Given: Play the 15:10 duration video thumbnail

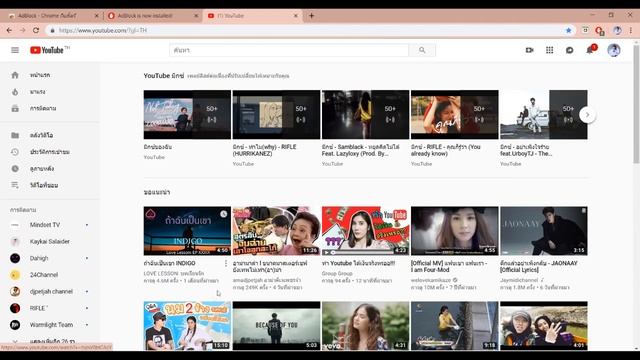Looking at the screenshot, I should click(x=187, y=326).
